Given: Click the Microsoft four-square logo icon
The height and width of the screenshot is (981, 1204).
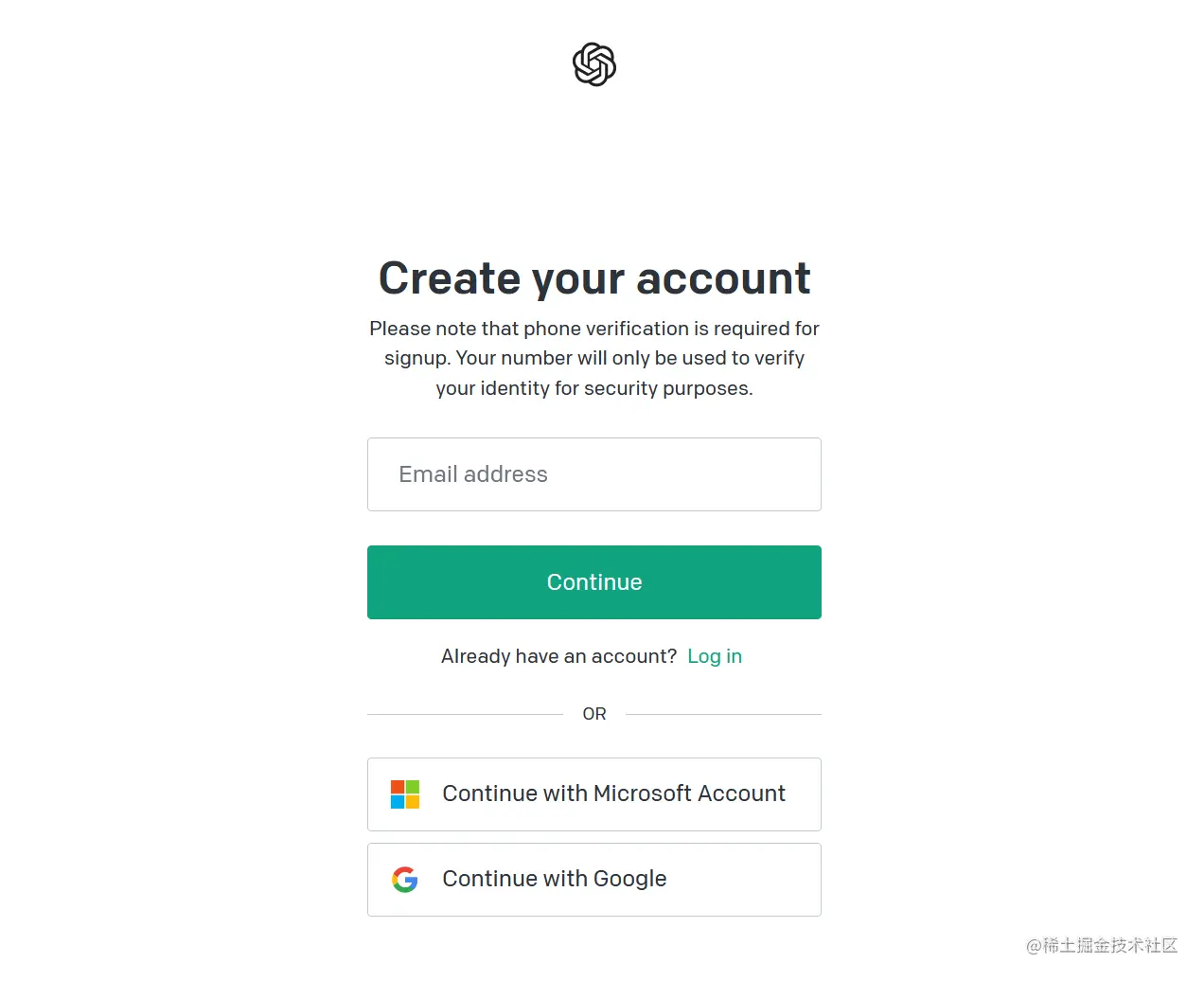Looking at the screenshot, I should point(405,794).
